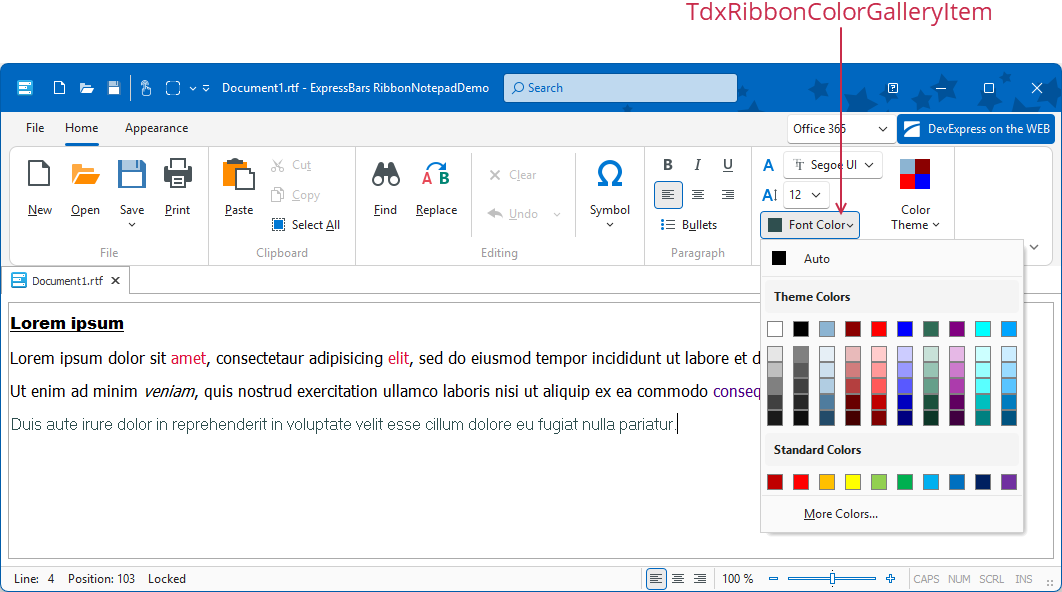This screenshot has width=1062, height=592.
Task: Click the Font Color dropdown button
Action: [x=810, y=225]
